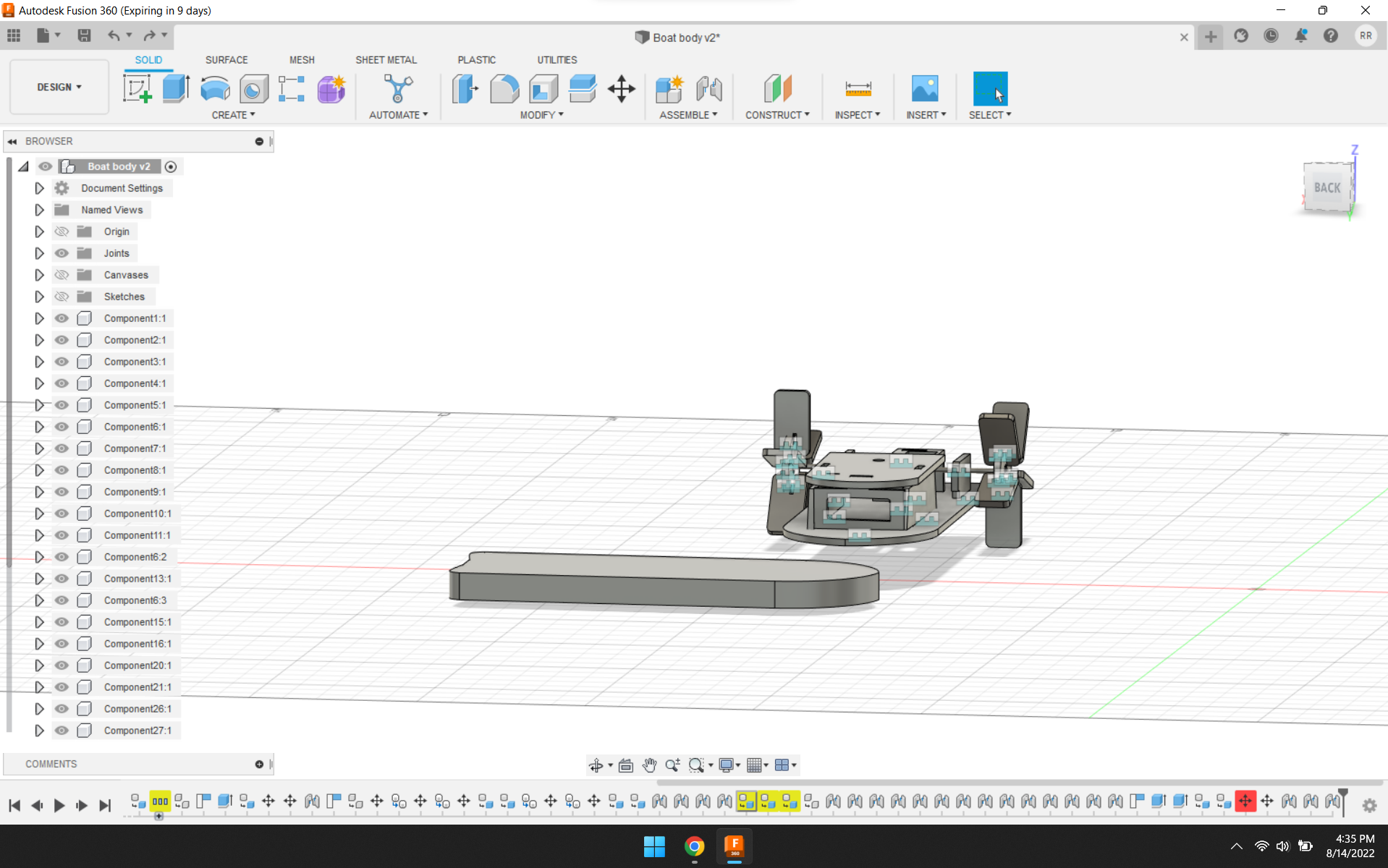The image size is (1388, 868).
Task: Click the BACK face of the ViewCube
Action: pos(1326,187)
